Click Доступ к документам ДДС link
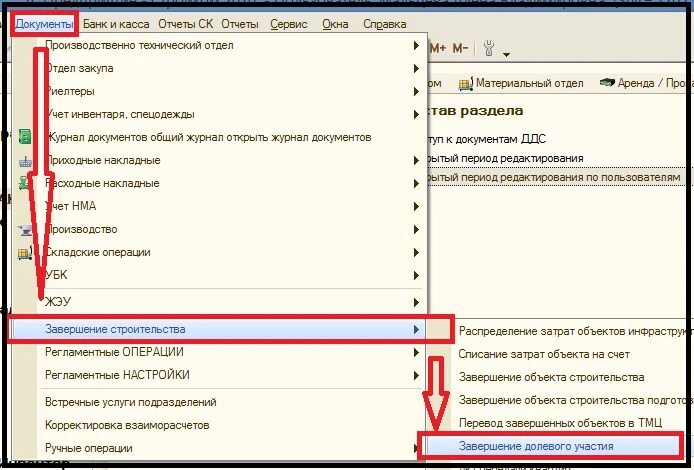This screenshot has width=694, height=470. 485,139
